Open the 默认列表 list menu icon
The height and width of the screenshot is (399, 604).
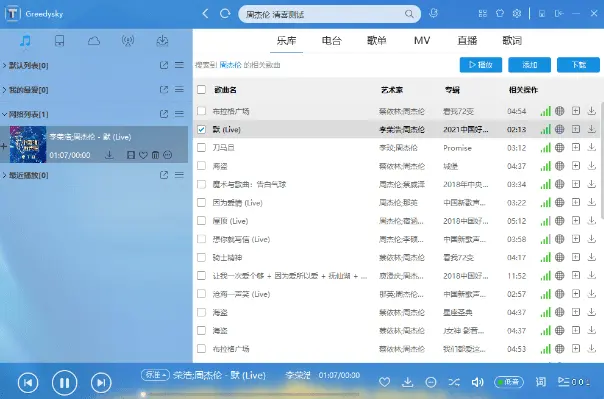click(x=179, y=65)
